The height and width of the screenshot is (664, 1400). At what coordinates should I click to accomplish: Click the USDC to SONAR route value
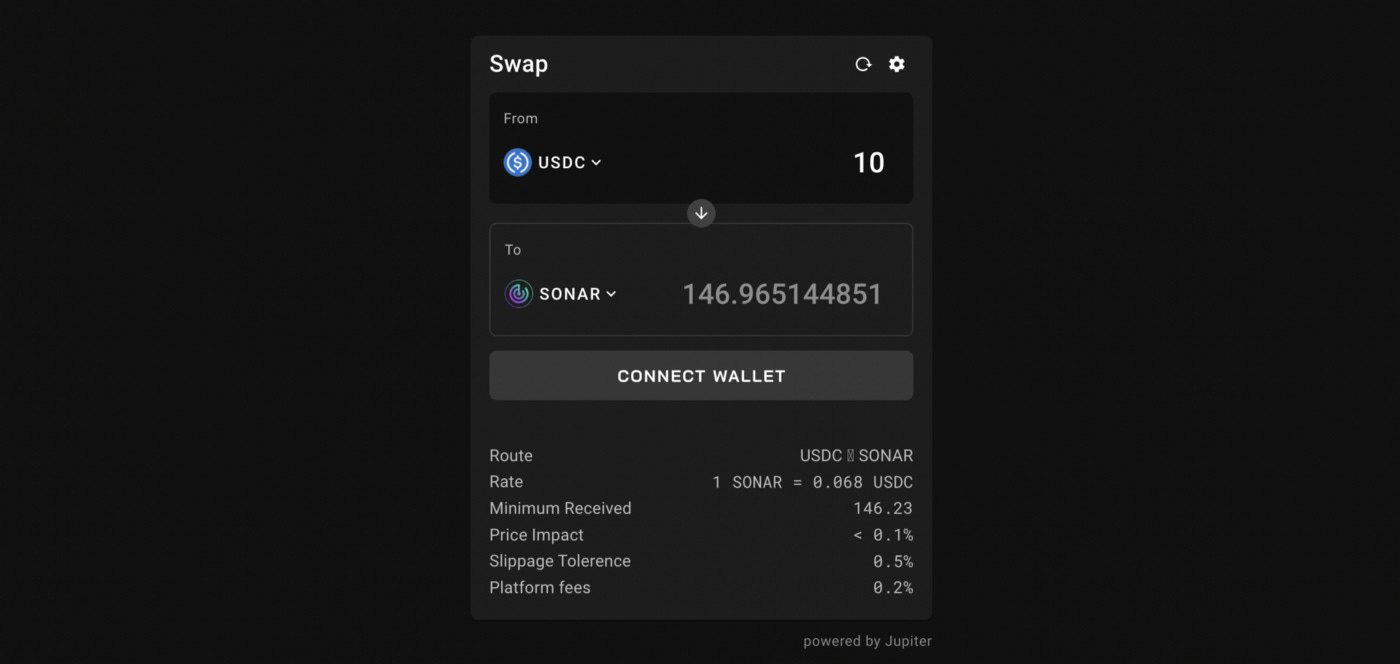[x=858, y=455]
